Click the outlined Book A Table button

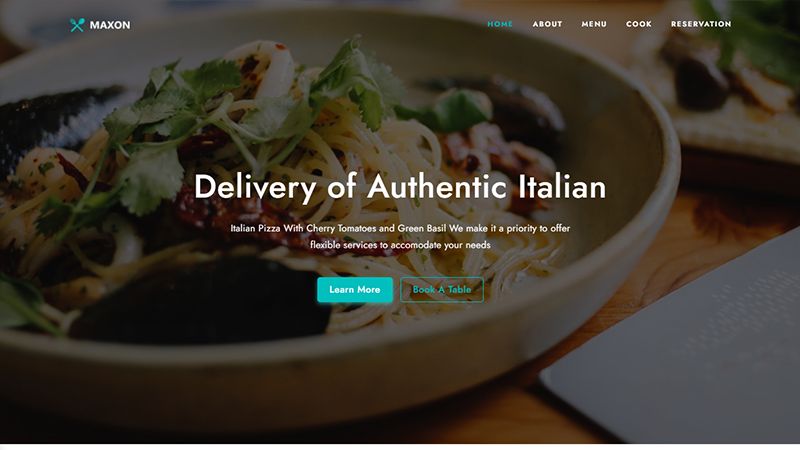click(x=442, y=290)
